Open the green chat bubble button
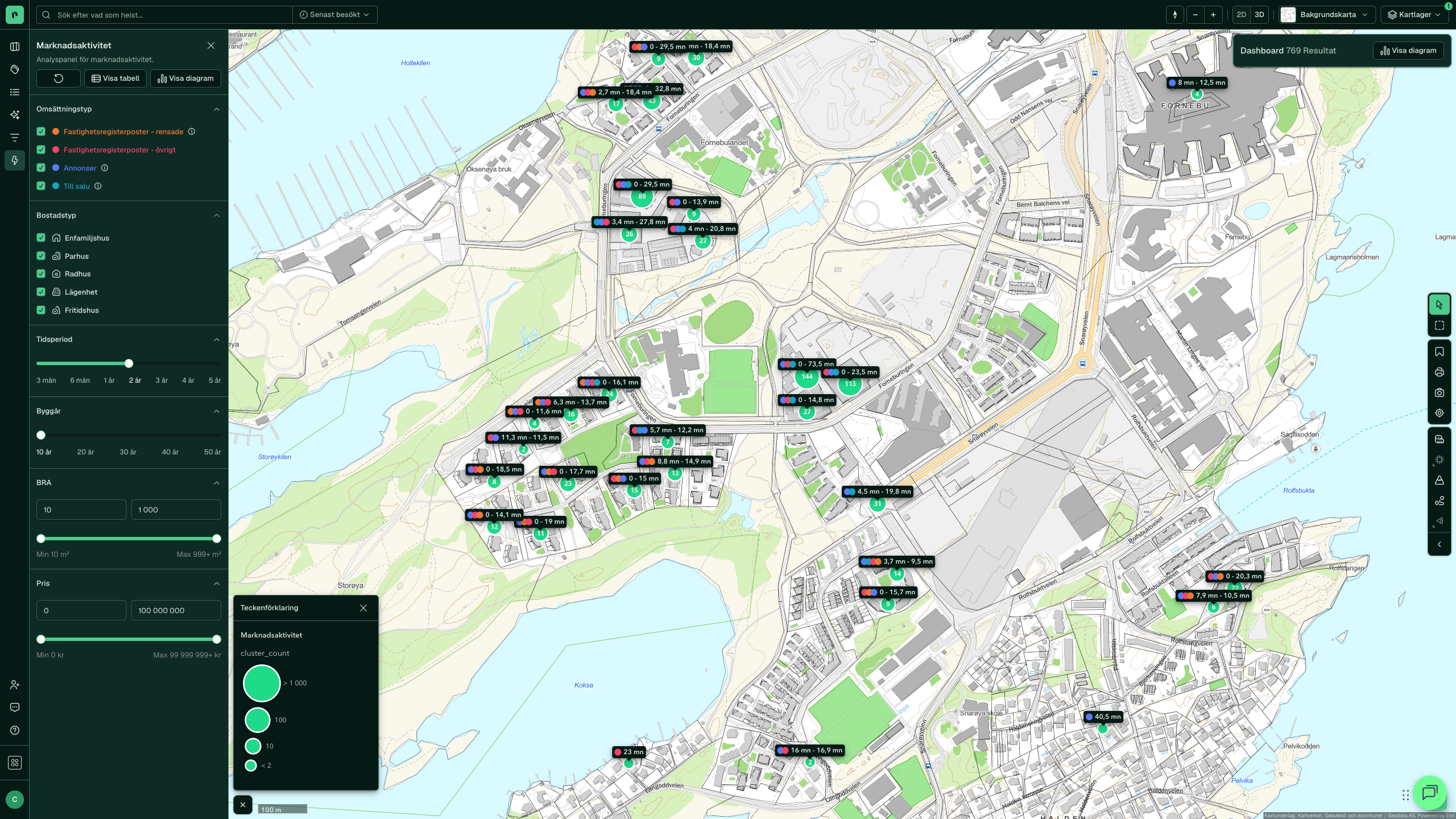The height and width of the screenshot is (819, 1456). coord(1429,792)
